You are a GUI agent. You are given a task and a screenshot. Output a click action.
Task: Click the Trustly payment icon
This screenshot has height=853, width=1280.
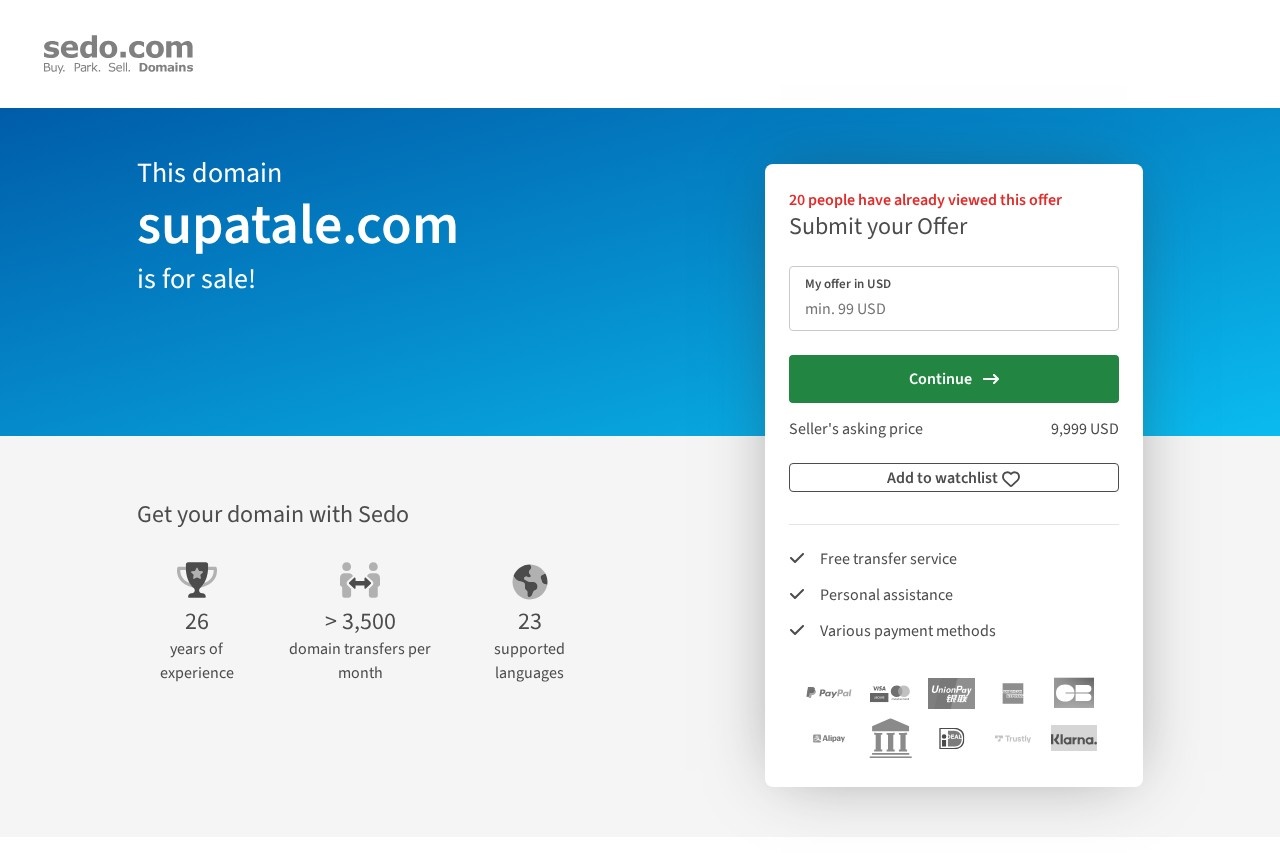(x=1012, y=738)
